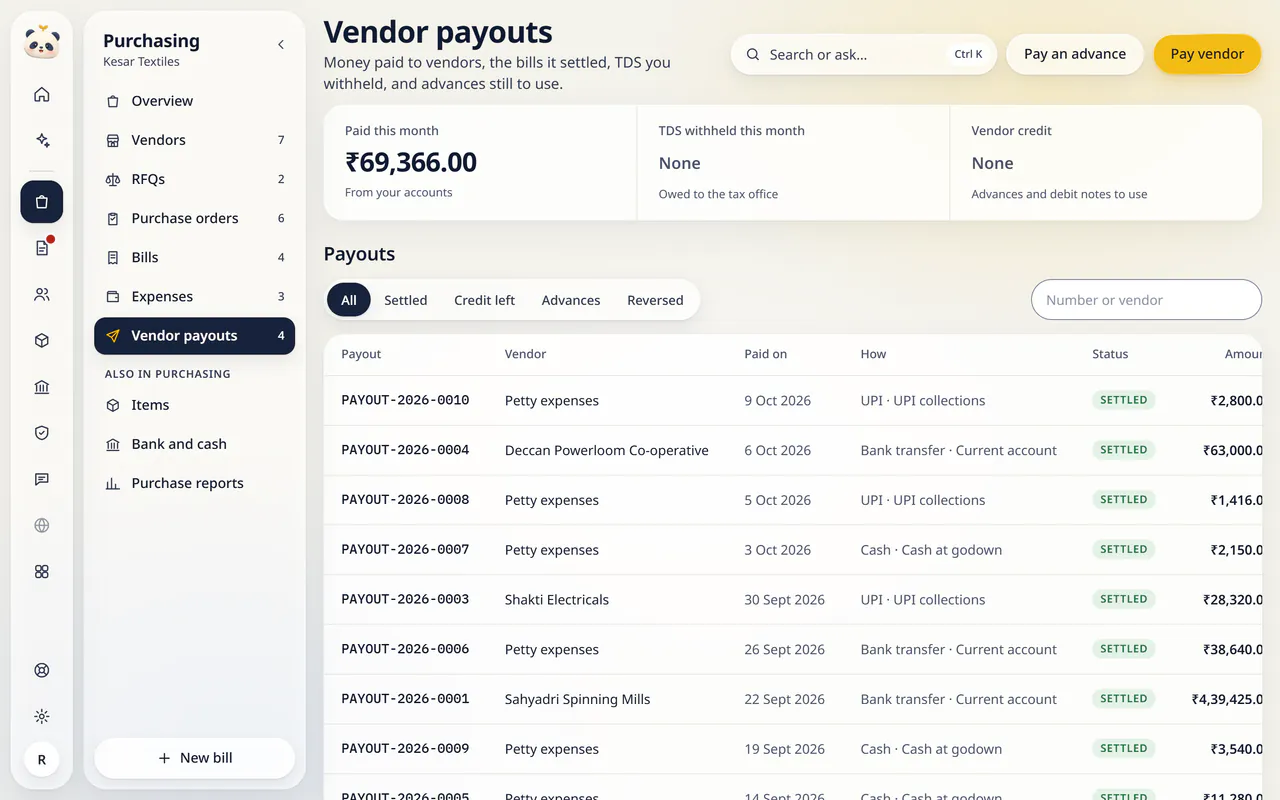Viewport: 1280px width, 800px height.
Task: Click the Pay vendor button
Action: click(x=1207, y=54)
